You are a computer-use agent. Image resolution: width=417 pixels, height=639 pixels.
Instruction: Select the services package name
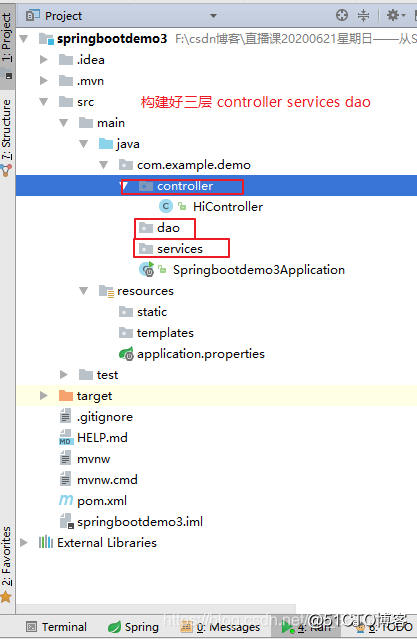(180, 249)
